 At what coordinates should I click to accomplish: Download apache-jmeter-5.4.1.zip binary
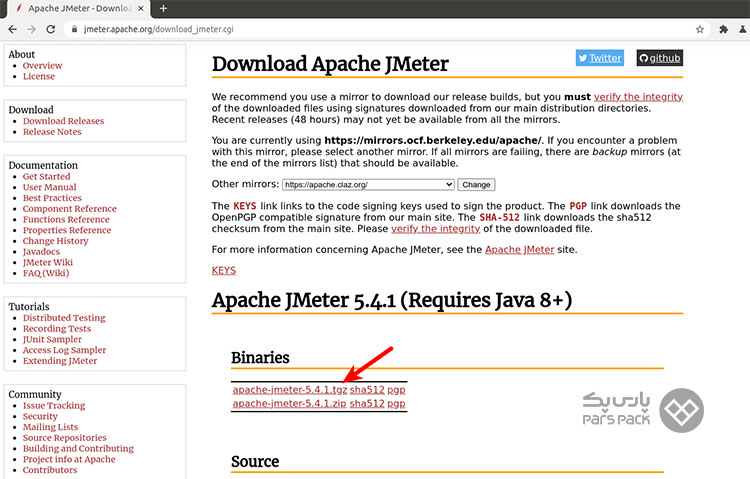(x=289, y=403)
